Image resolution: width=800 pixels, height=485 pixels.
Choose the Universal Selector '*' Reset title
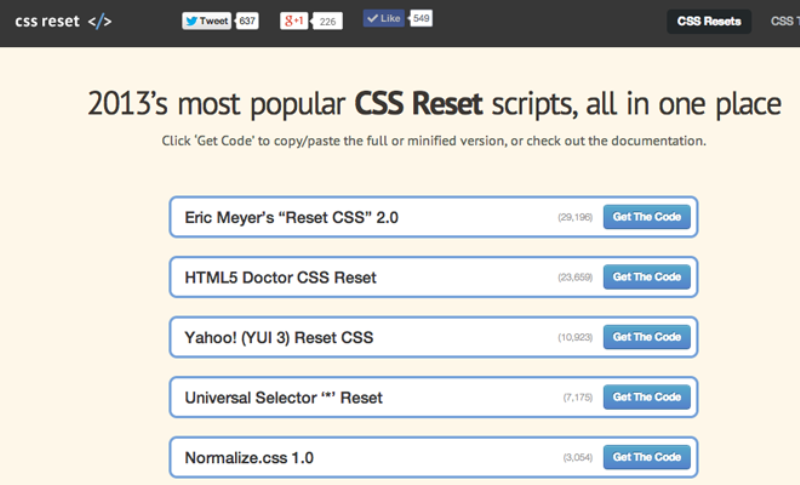point(283,397)
